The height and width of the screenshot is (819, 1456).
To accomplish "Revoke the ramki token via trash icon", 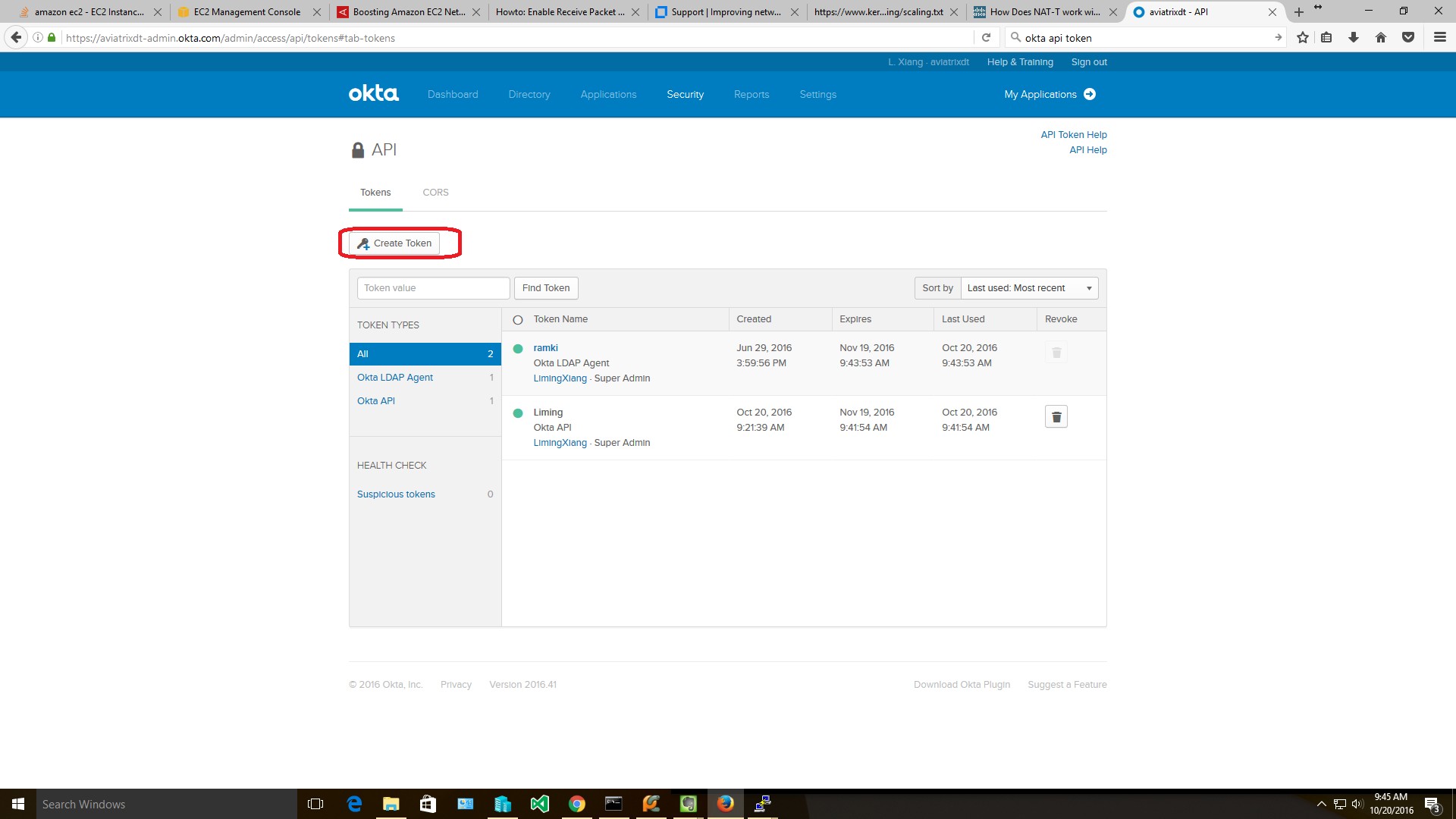I will (x=1056, y=352).
